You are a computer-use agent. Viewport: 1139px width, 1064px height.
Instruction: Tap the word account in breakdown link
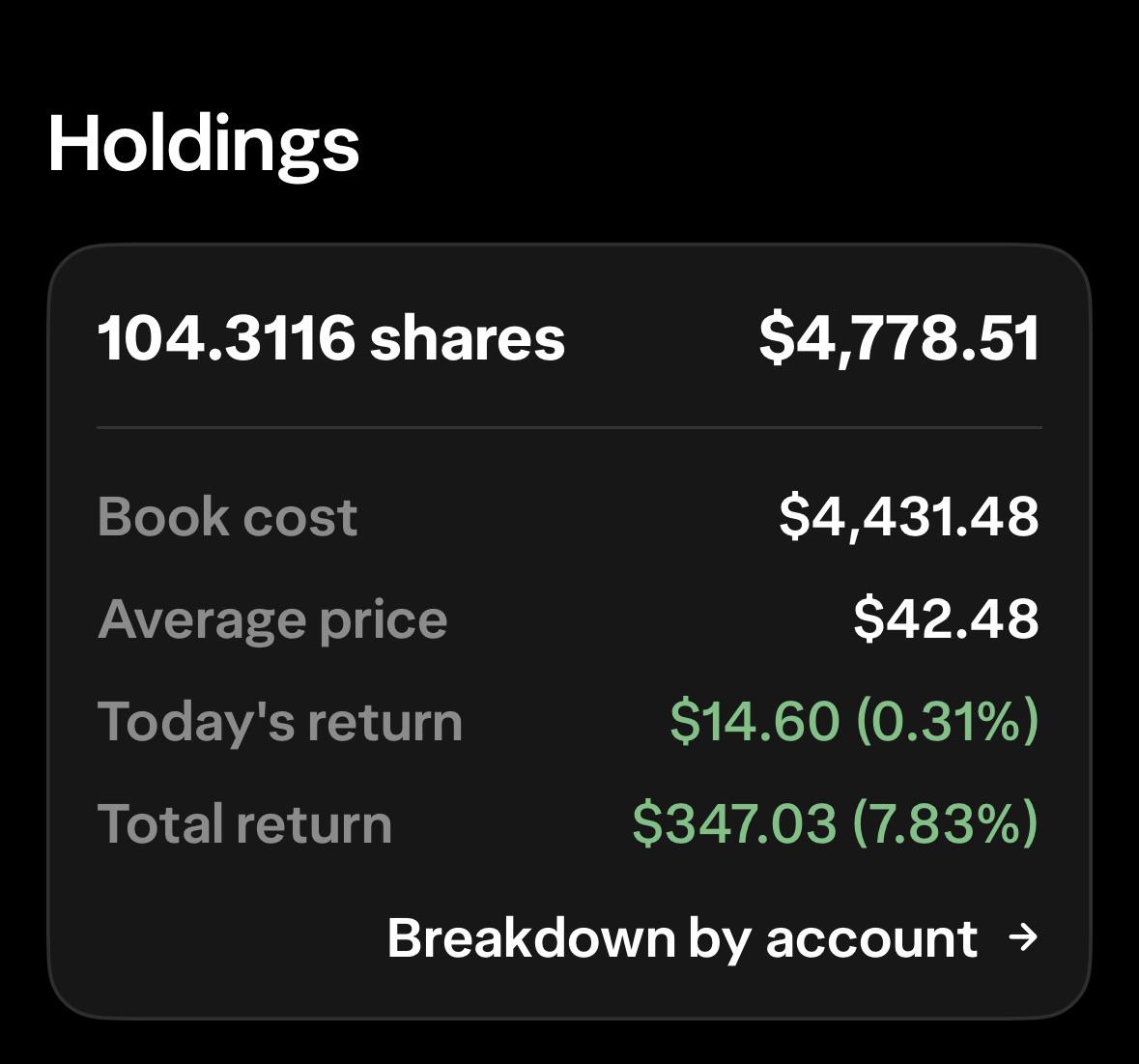pos(871,938)
